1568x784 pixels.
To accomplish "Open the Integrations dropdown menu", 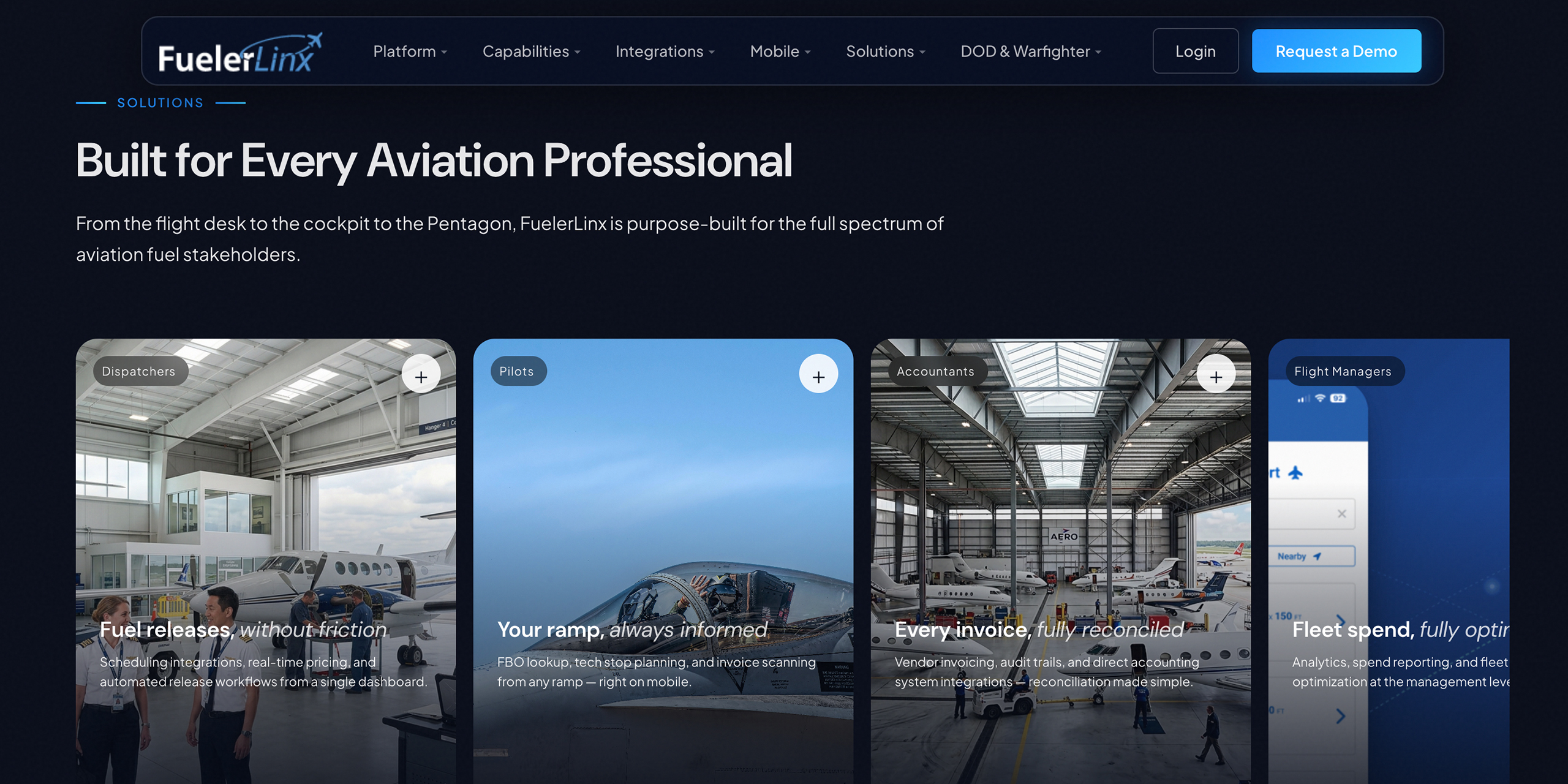I will click(x=665, y=51).
